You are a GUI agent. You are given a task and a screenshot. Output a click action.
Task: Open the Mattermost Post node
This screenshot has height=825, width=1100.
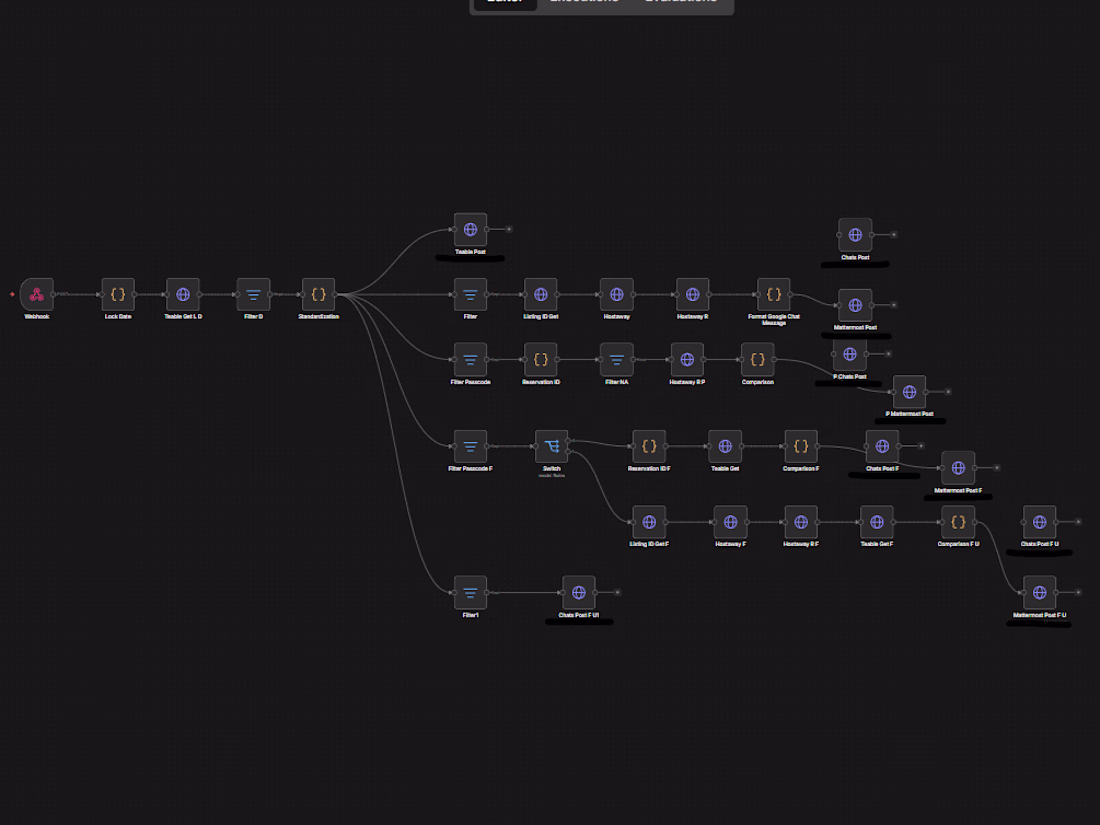pos(855,305)
